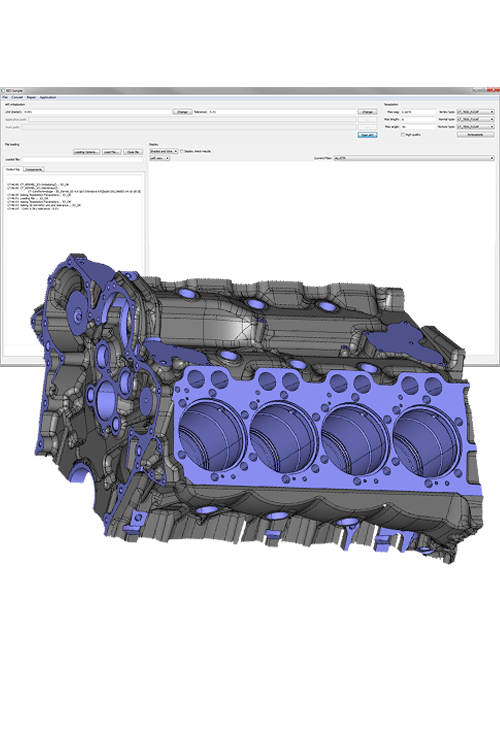Open the Texture type dropdown

(475, 127)
